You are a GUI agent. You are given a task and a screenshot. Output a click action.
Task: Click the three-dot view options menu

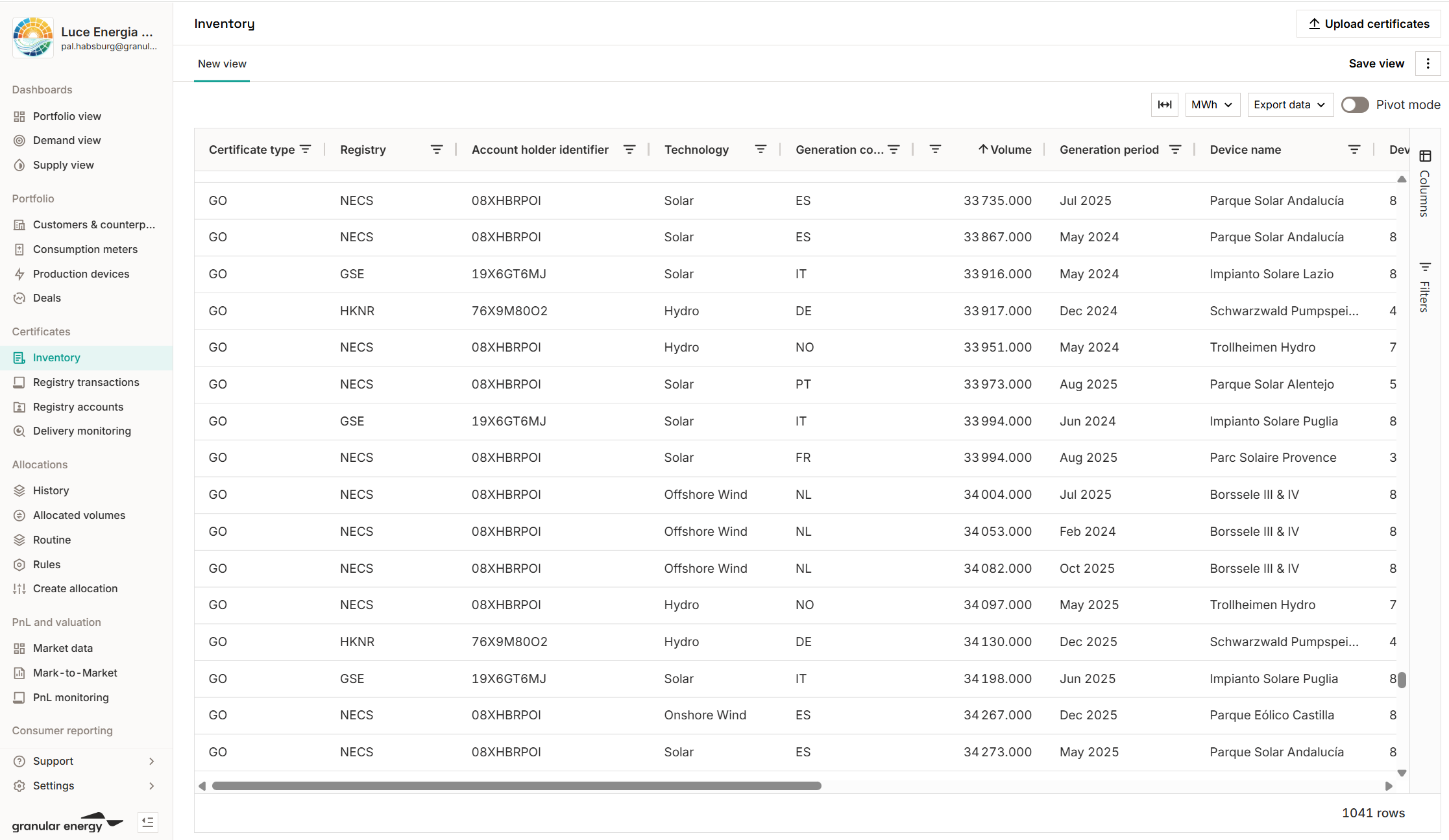tap(1428, 64)
